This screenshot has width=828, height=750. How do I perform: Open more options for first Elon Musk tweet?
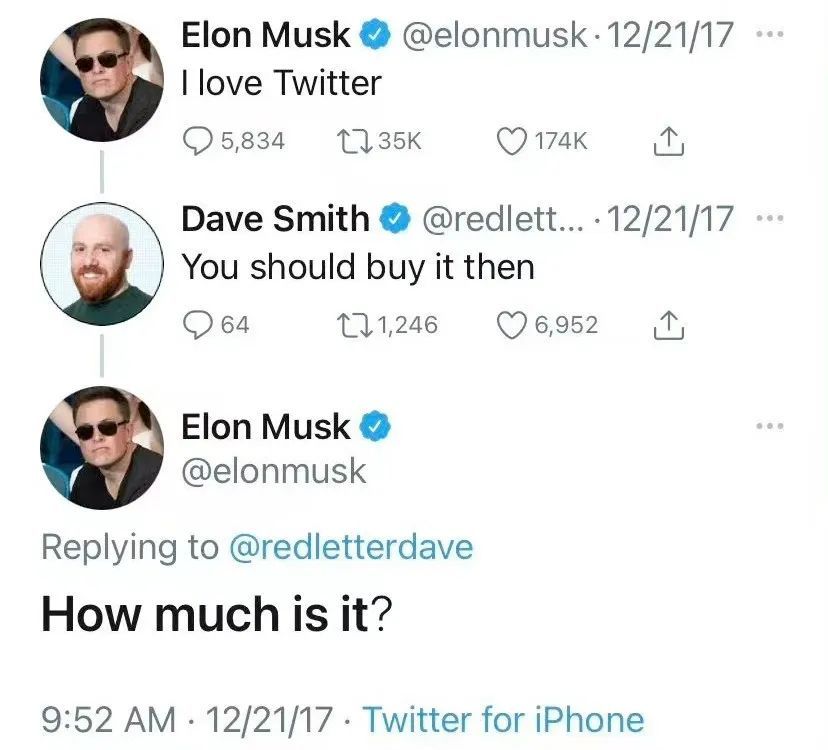770,35
